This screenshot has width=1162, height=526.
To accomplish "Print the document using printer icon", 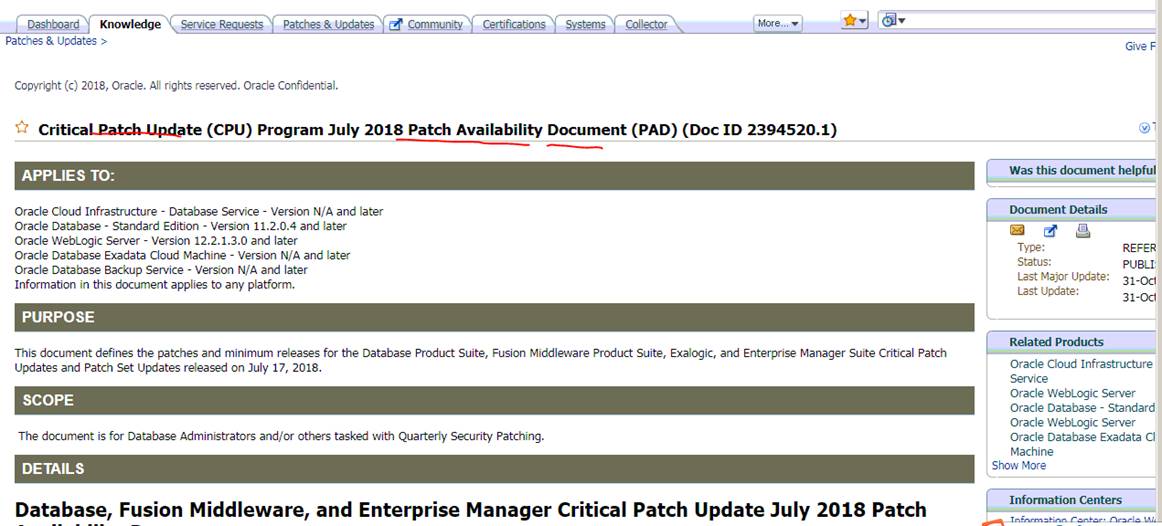I will tap(1083, 231).
